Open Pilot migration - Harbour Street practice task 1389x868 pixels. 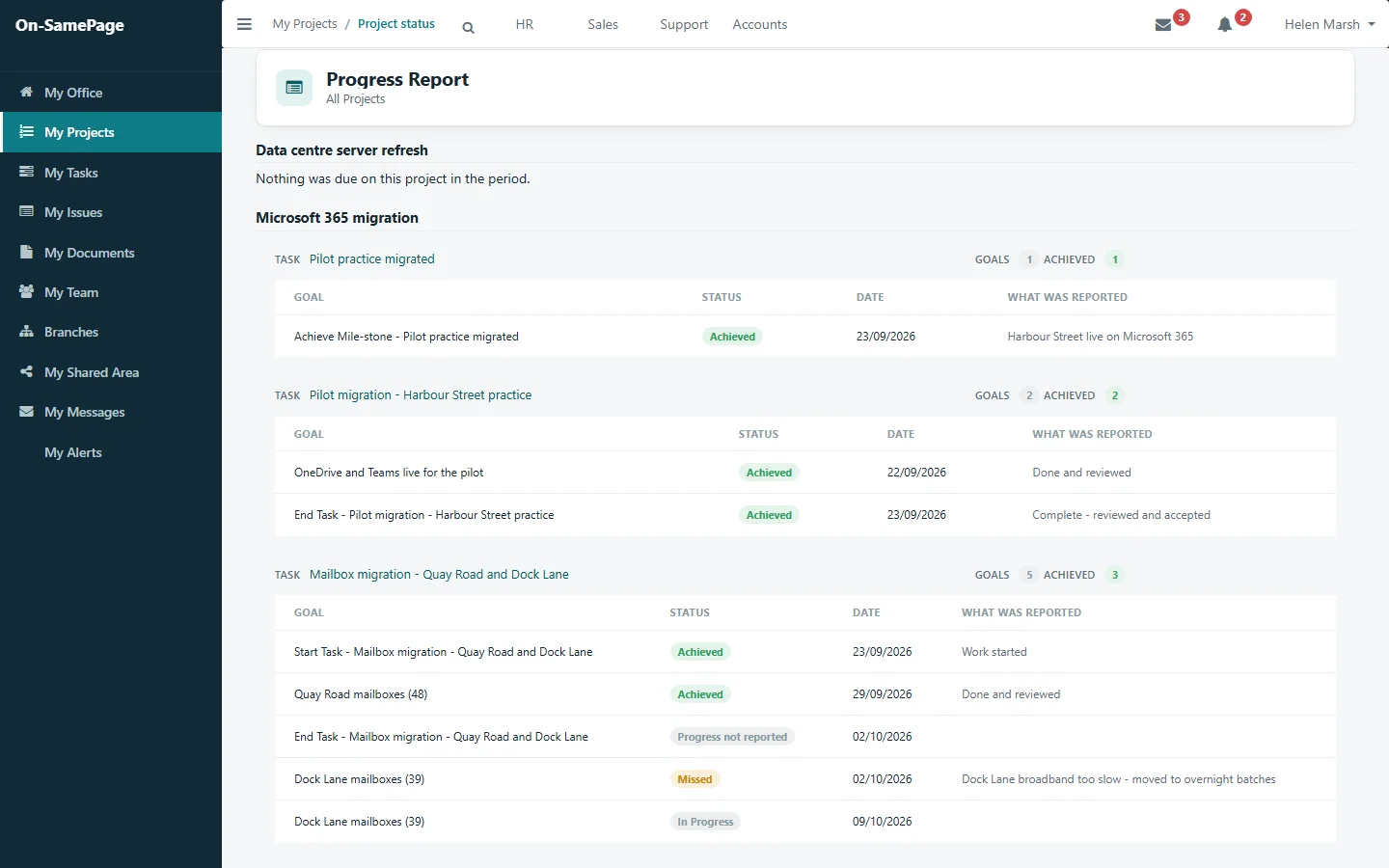coord(421,395)
